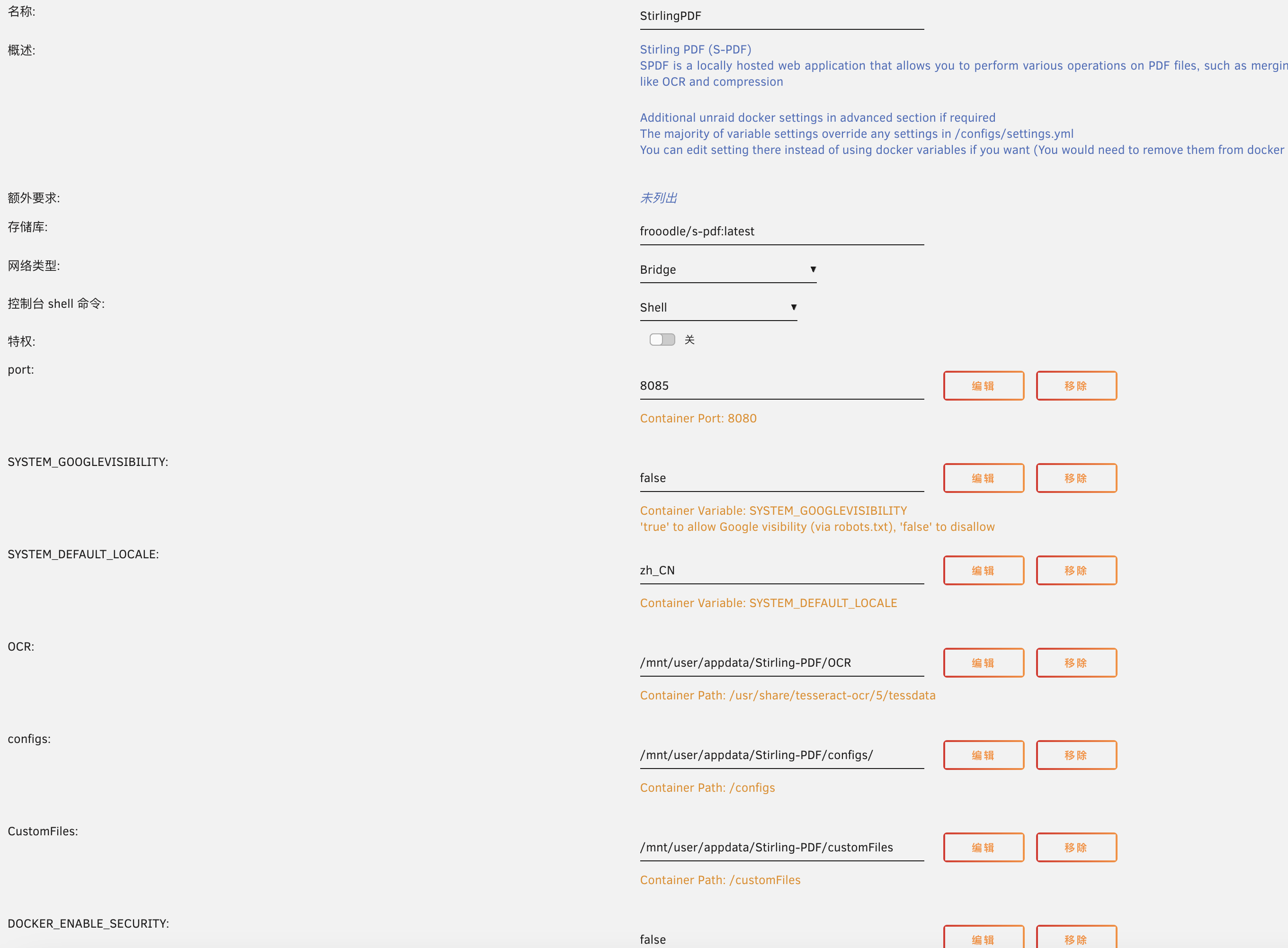The image size is (1288, 948).
Task: Click the 特权 label
Action: 21,341
